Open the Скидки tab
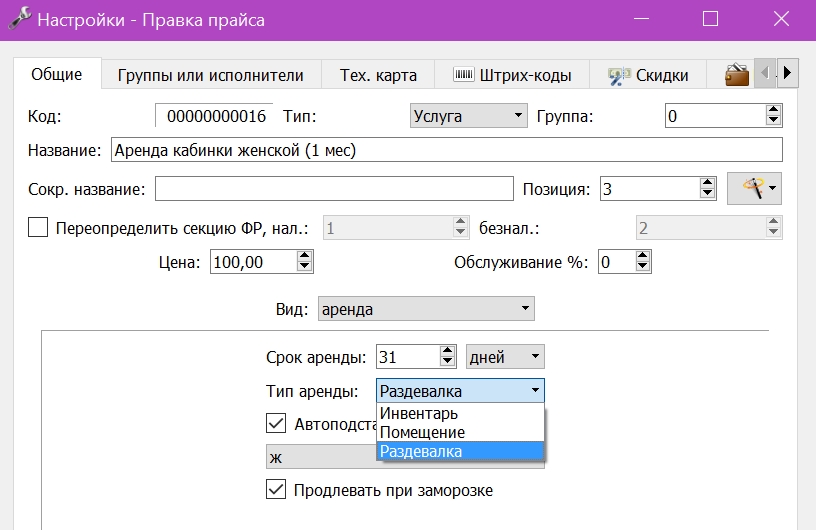 click(648, 75)
